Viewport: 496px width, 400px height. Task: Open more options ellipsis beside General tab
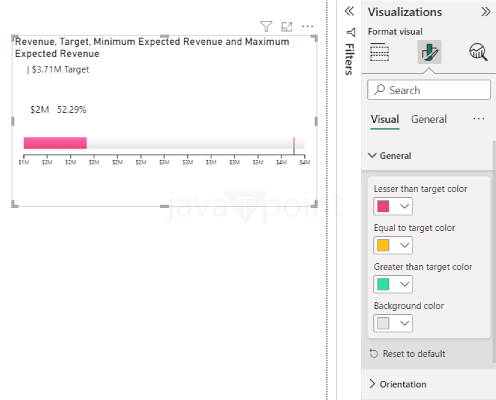(479, 119)
